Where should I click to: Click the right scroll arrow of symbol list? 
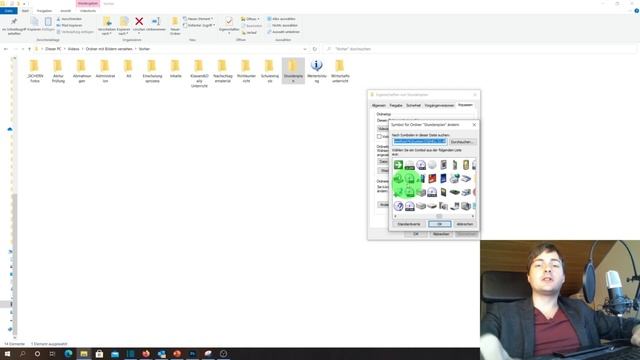[473, 216]
